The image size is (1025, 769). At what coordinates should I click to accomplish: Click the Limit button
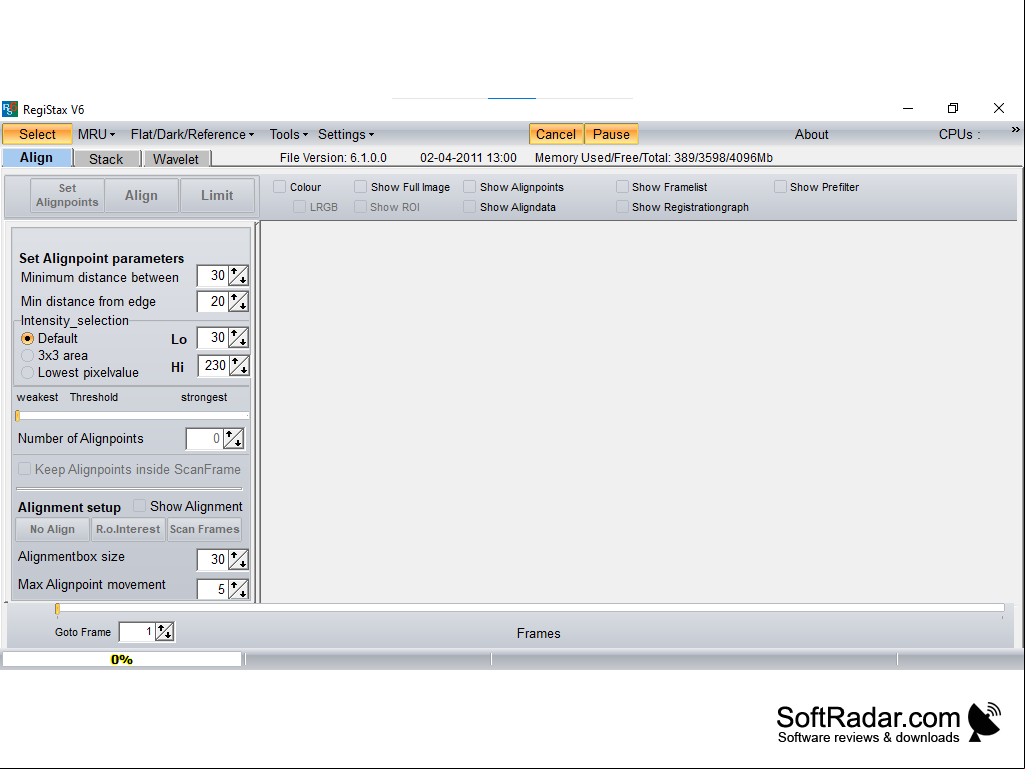(217, 195)
